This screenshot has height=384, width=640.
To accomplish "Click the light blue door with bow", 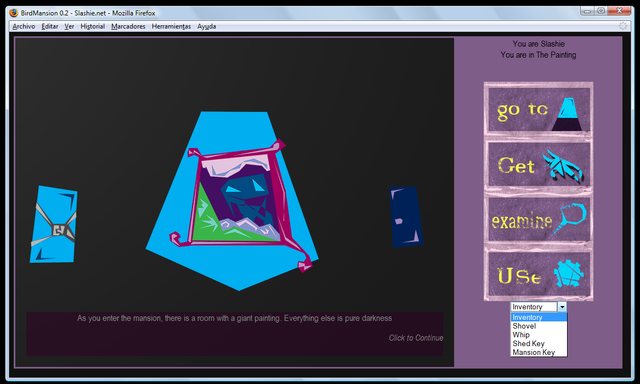I will click(x=53, y=224).
